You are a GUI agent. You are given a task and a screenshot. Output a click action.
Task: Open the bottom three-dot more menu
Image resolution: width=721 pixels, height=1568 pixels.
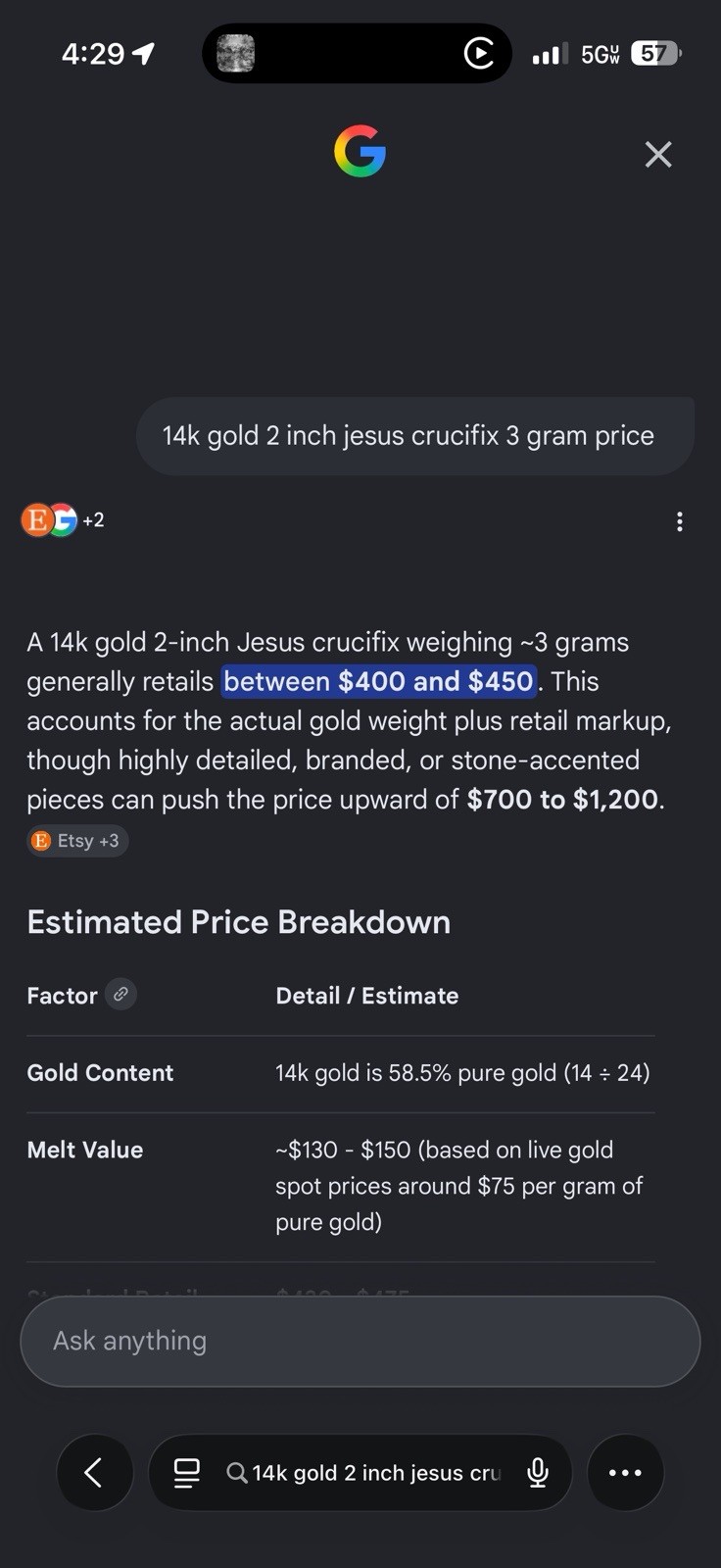[x=625, y=1472]
